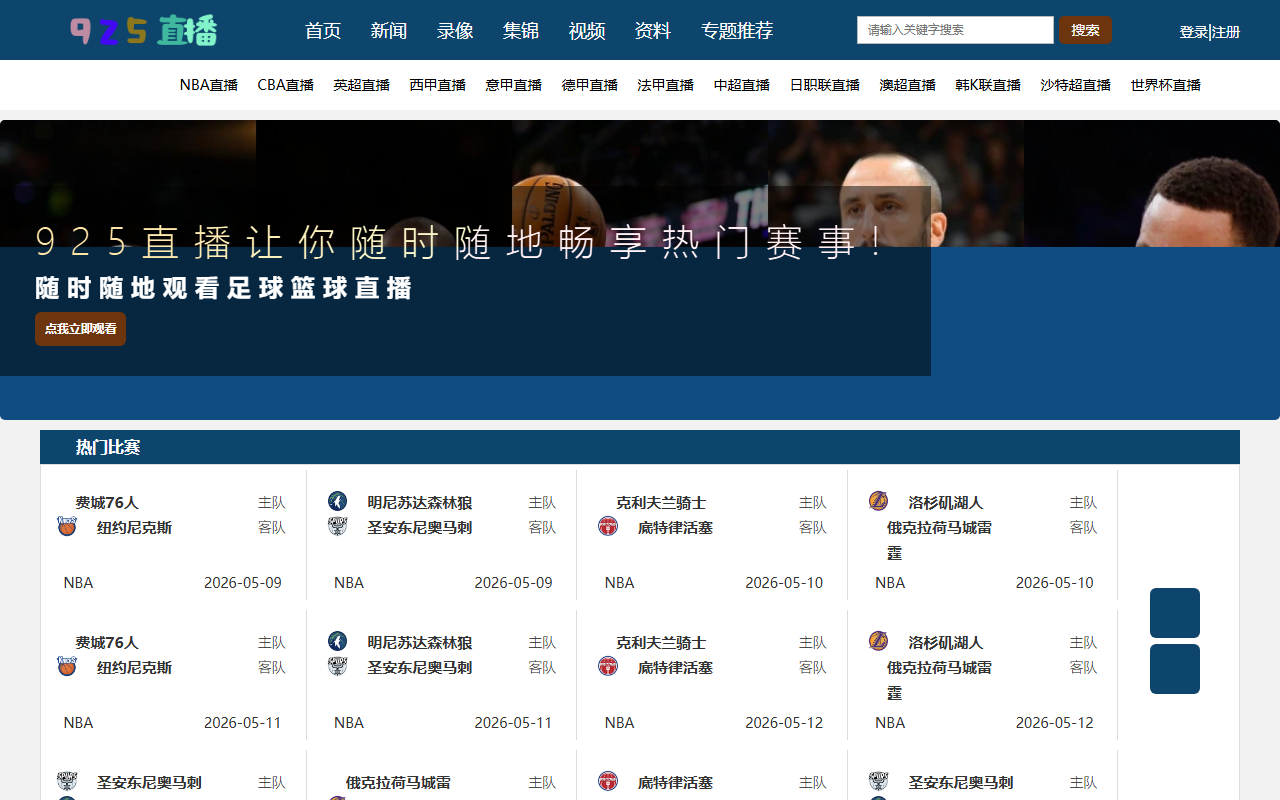Click 俄克拉荷马城雷霆 in the 2026-05-10 match

(939, 540)
